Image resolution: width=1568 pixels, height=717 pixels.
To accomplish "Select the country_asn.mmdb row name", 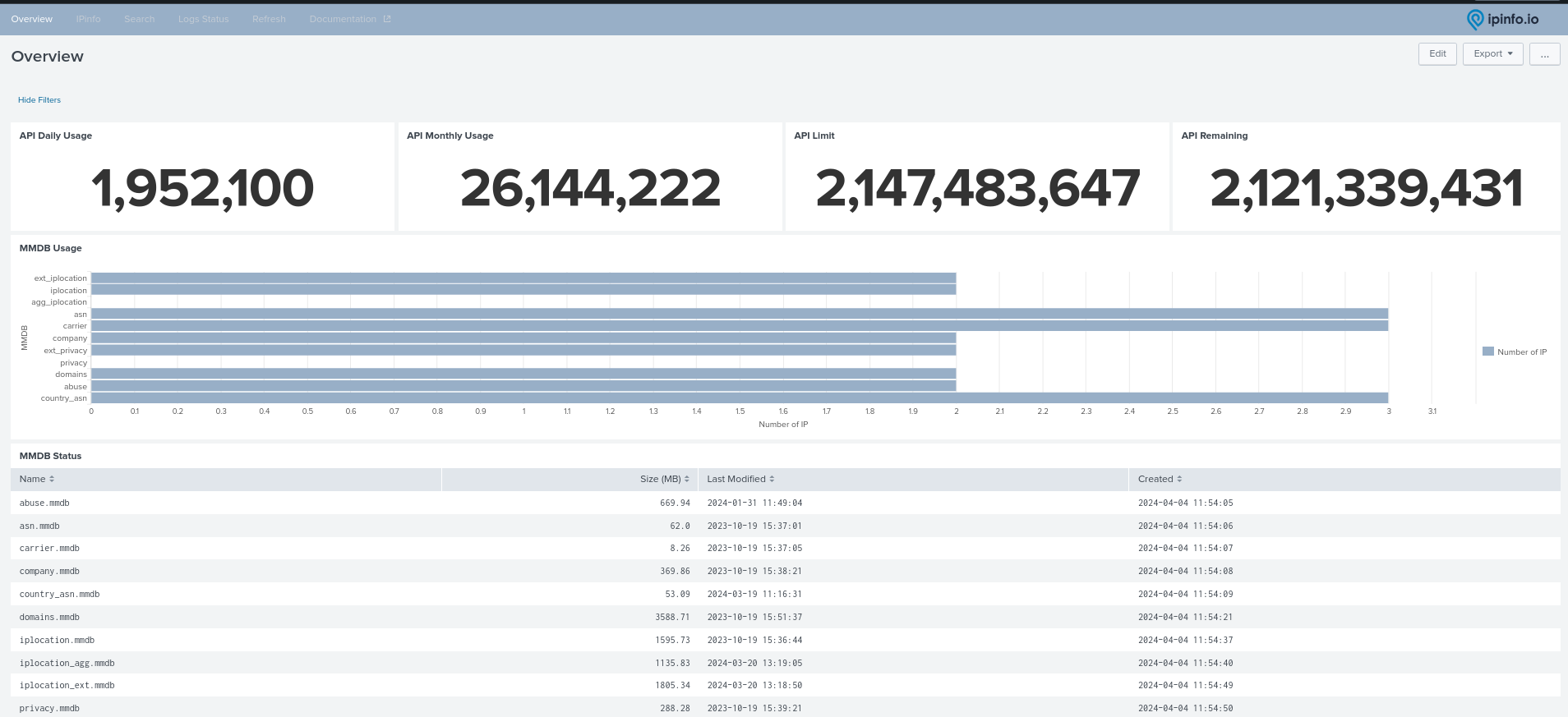I will click(59, 594).
